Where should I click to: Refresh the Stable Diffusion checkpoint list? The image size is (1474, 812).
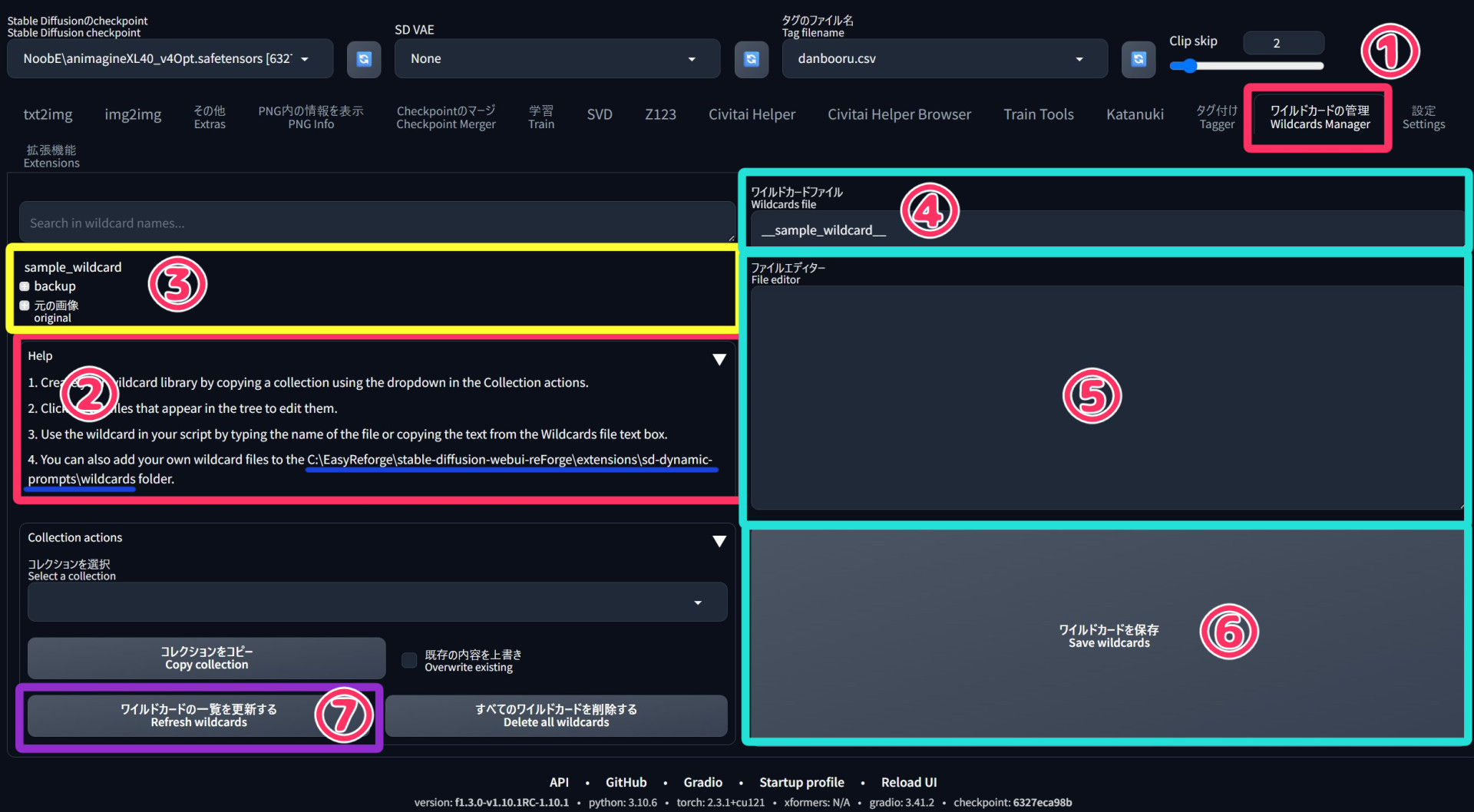click(364, 59)
